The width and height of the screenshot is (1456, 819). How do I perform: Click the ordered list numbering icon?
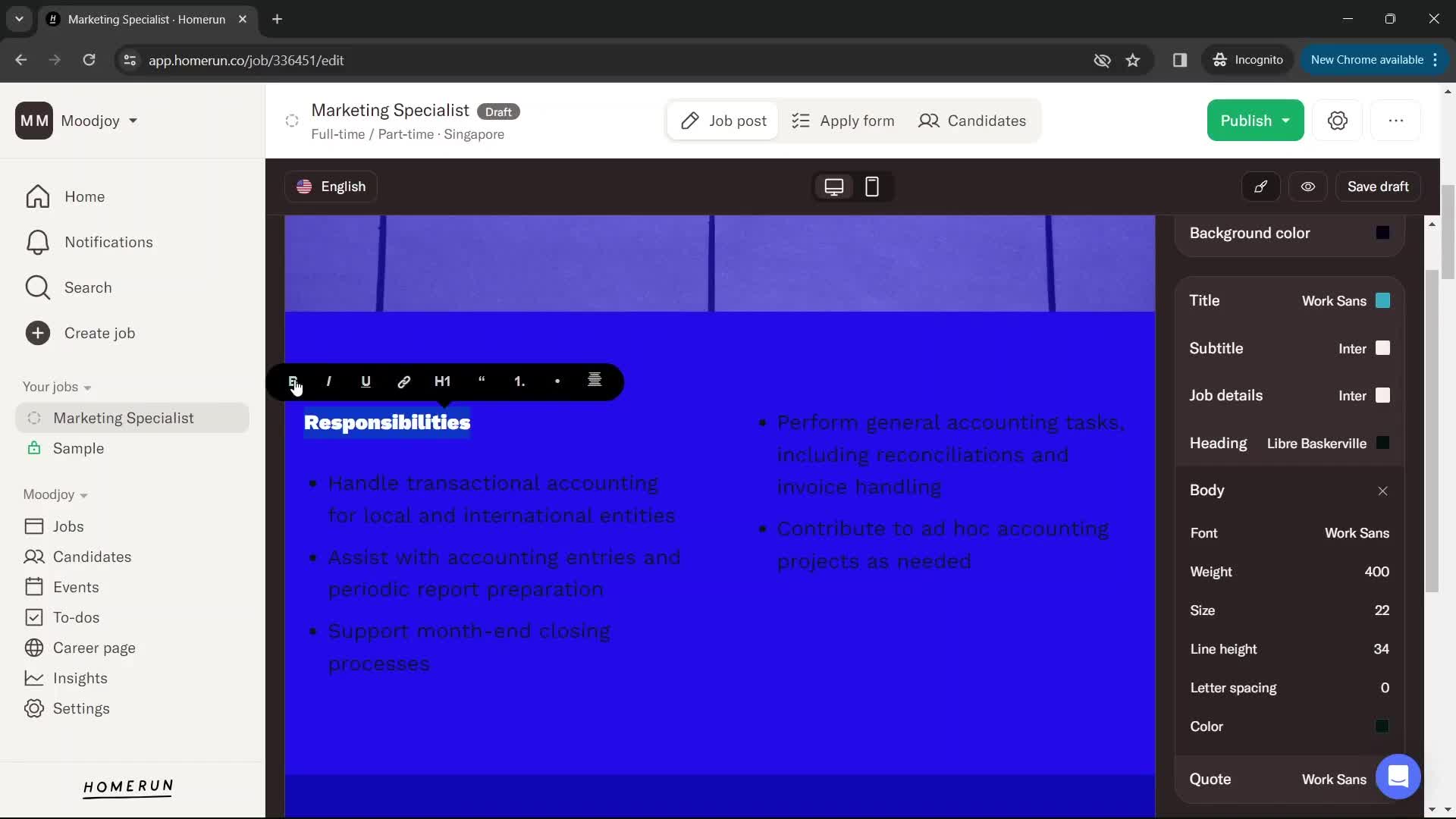[x=518, y=381]
